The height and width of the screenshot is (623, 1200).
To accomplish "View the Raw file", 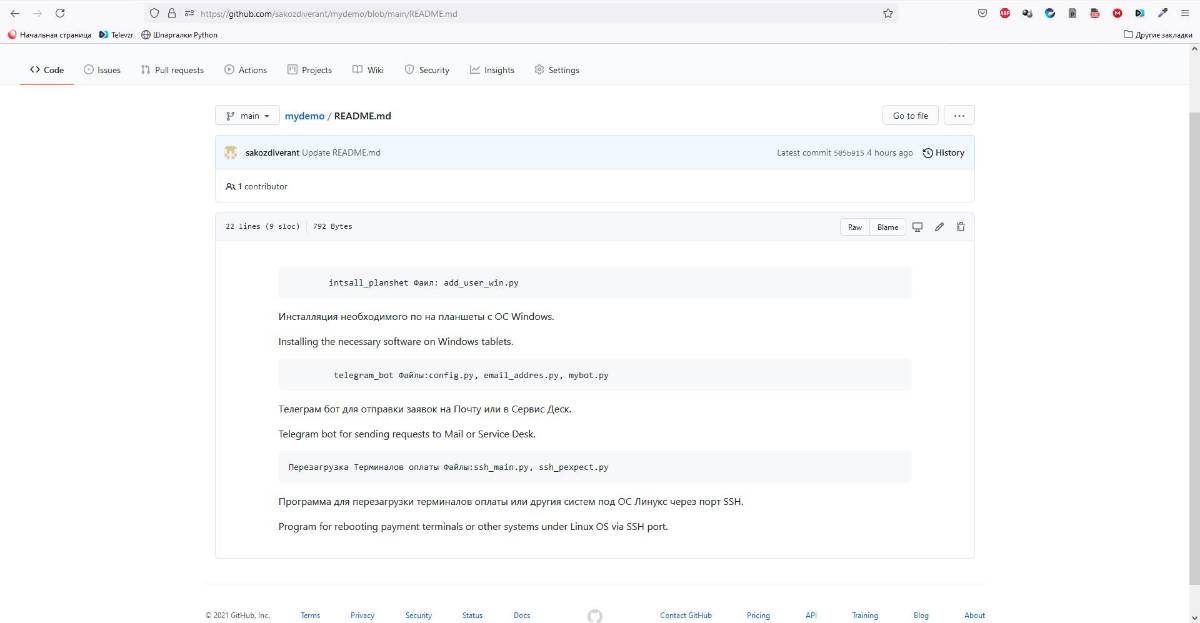I will pos(855,227).
